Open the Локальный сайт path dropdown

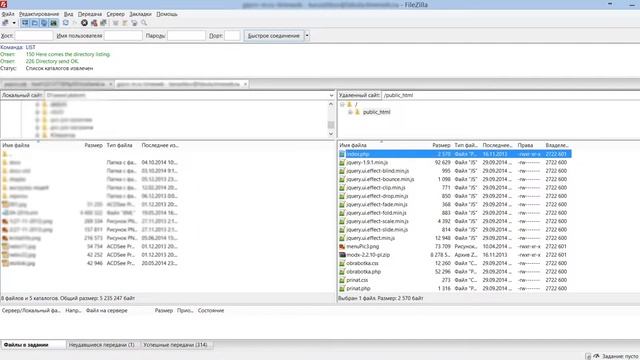pyautogui.click(x=331, y=95)
